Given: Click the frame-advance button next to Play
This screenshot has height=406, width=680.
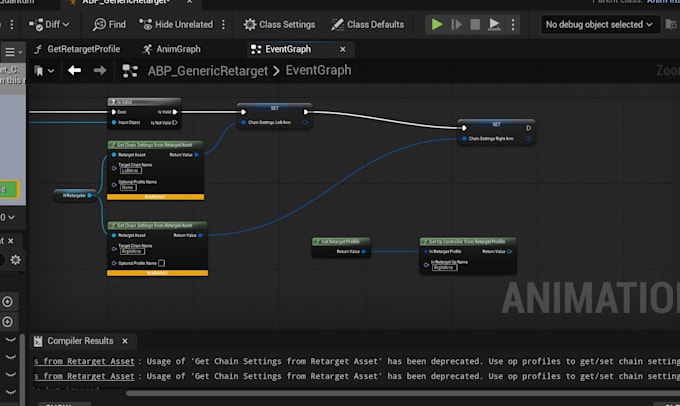Looking at the screenshot, I should click(x=456, y=24).
